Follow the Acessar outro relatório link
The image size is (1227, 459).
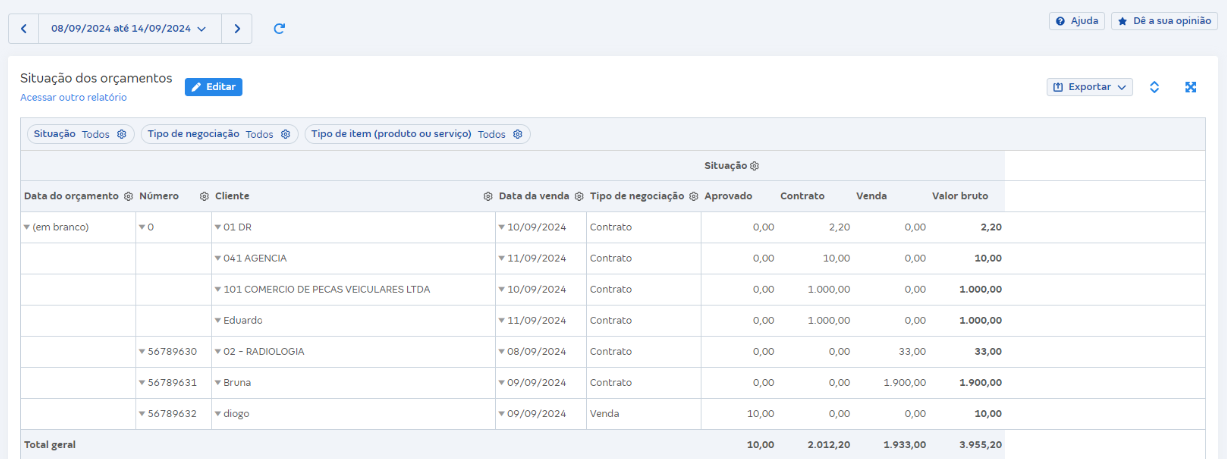[73, 98]
